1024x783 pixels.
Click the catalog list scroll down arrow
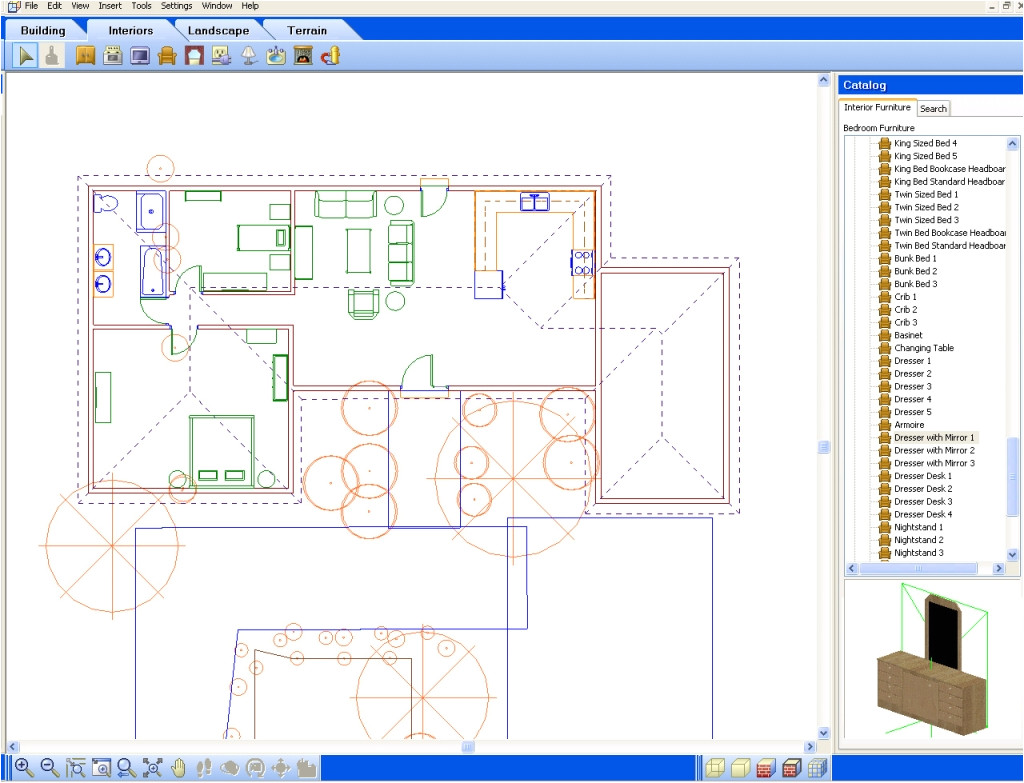[1012, 554]
